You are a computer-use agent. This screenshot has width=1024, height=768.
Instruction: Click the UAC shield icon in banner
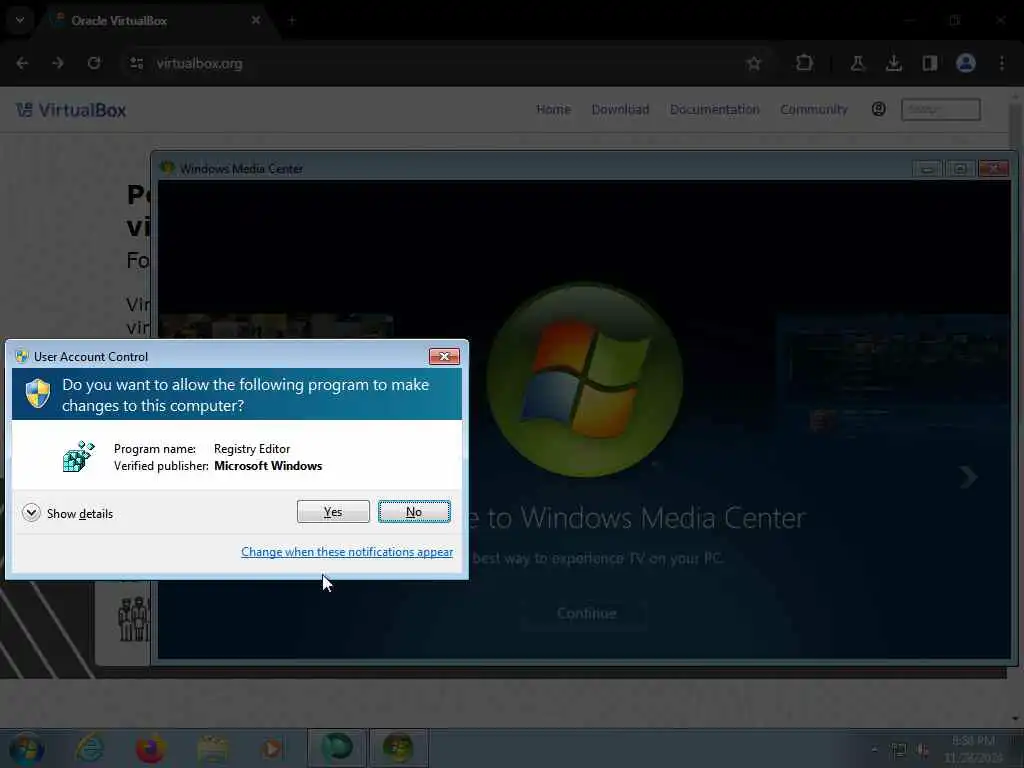click(x=38, y=394)
